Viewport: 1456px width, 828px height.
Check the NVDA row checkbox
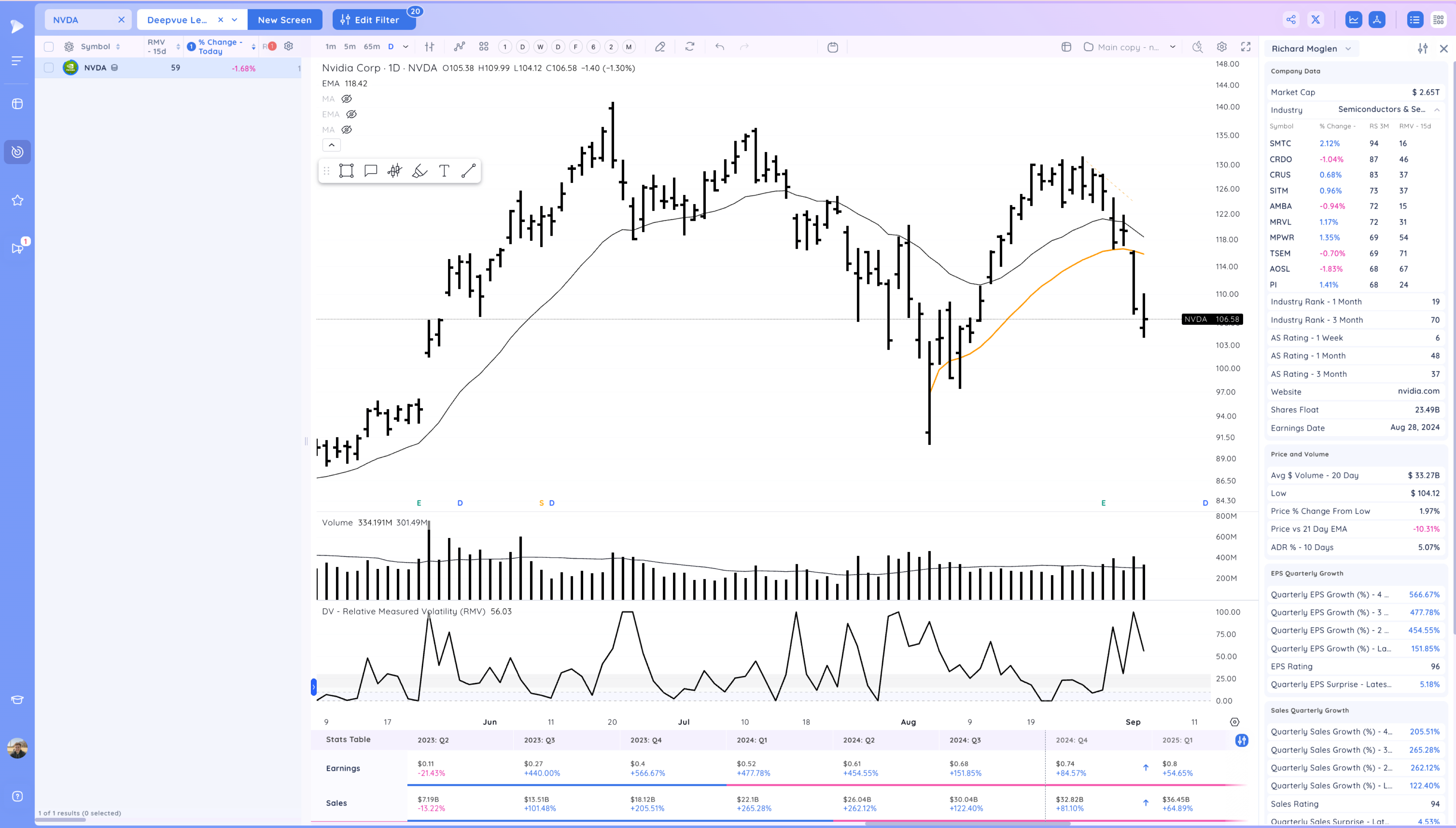click(49, 68)
